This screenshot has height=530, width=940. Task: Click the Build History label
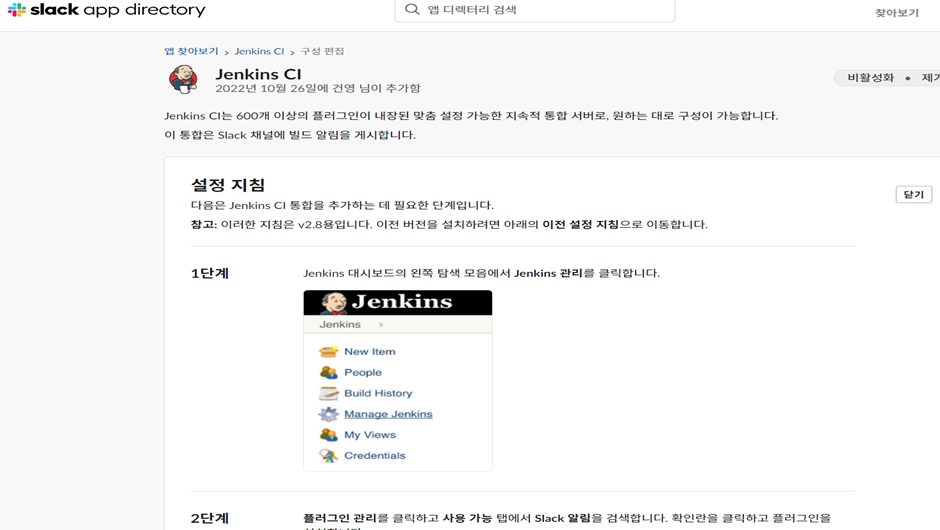378,393
